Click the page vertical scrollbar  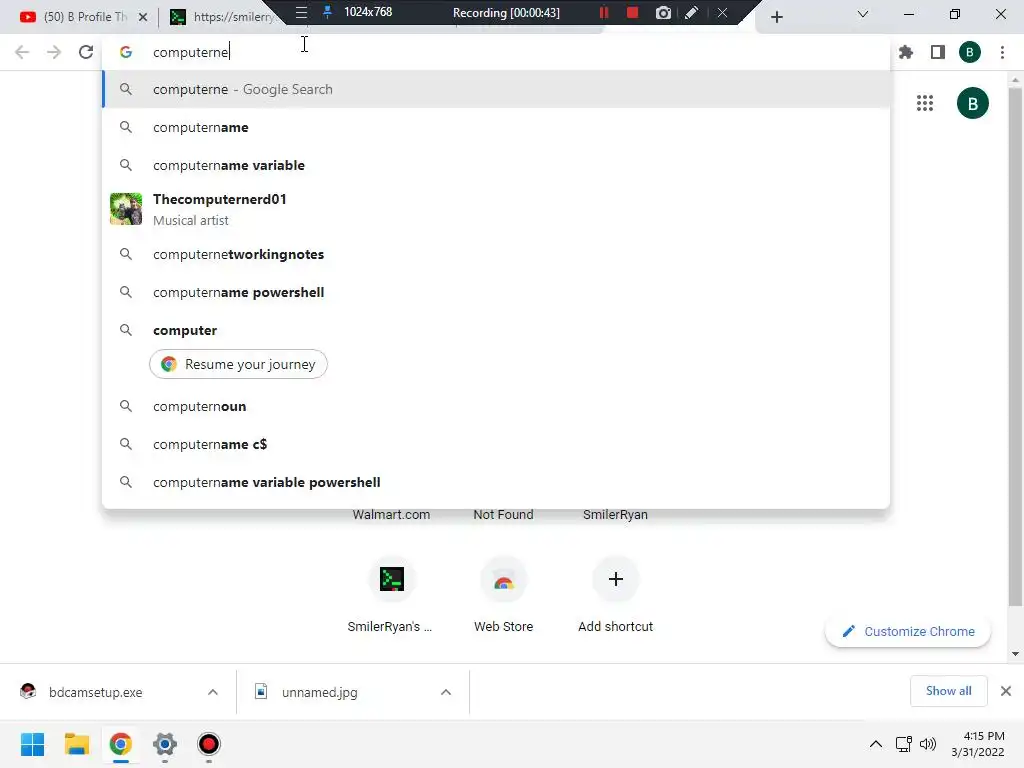click(x=1015, y=346)
